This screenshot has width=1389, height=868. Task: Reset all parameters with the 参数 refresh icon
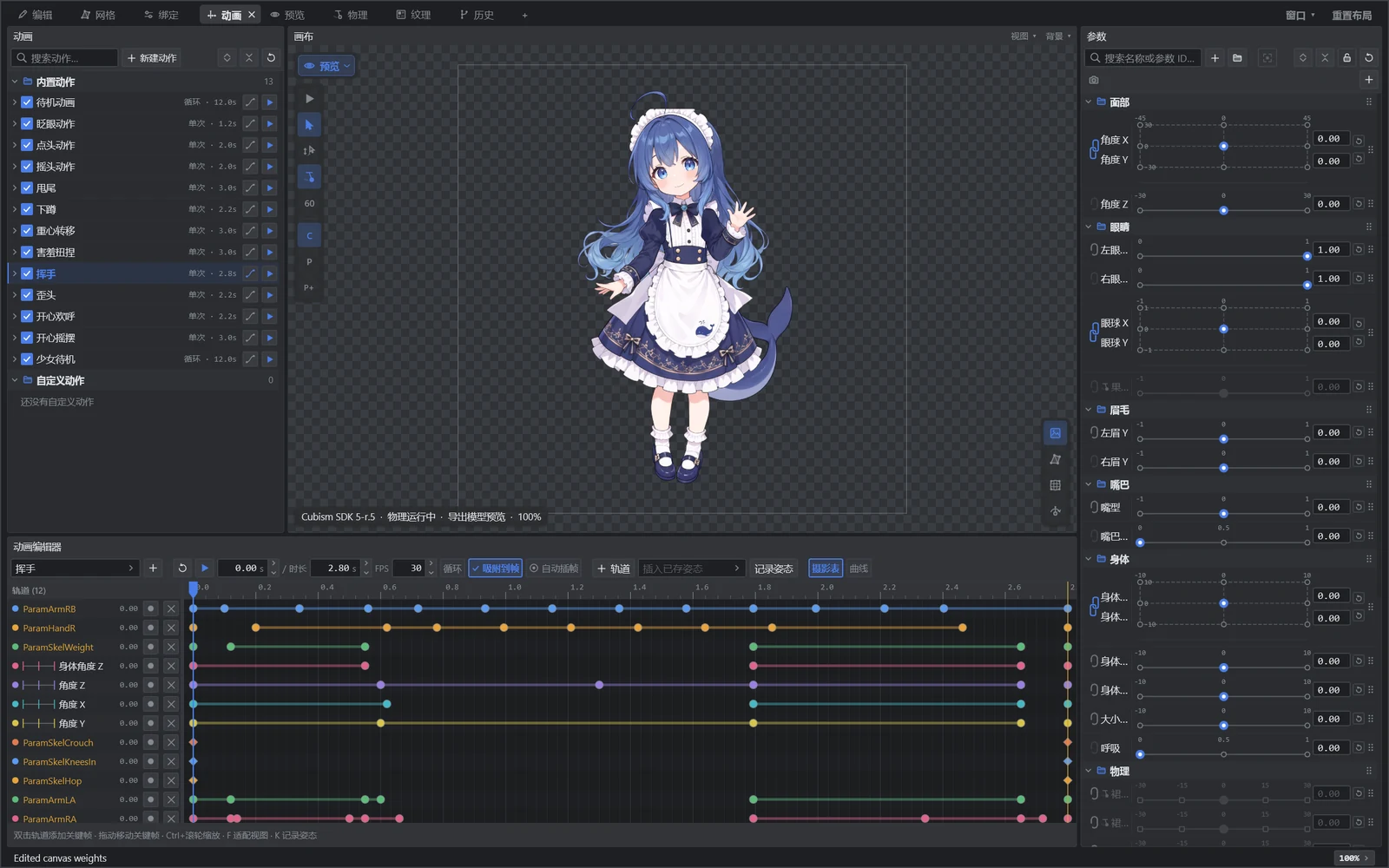(1369, 57)
